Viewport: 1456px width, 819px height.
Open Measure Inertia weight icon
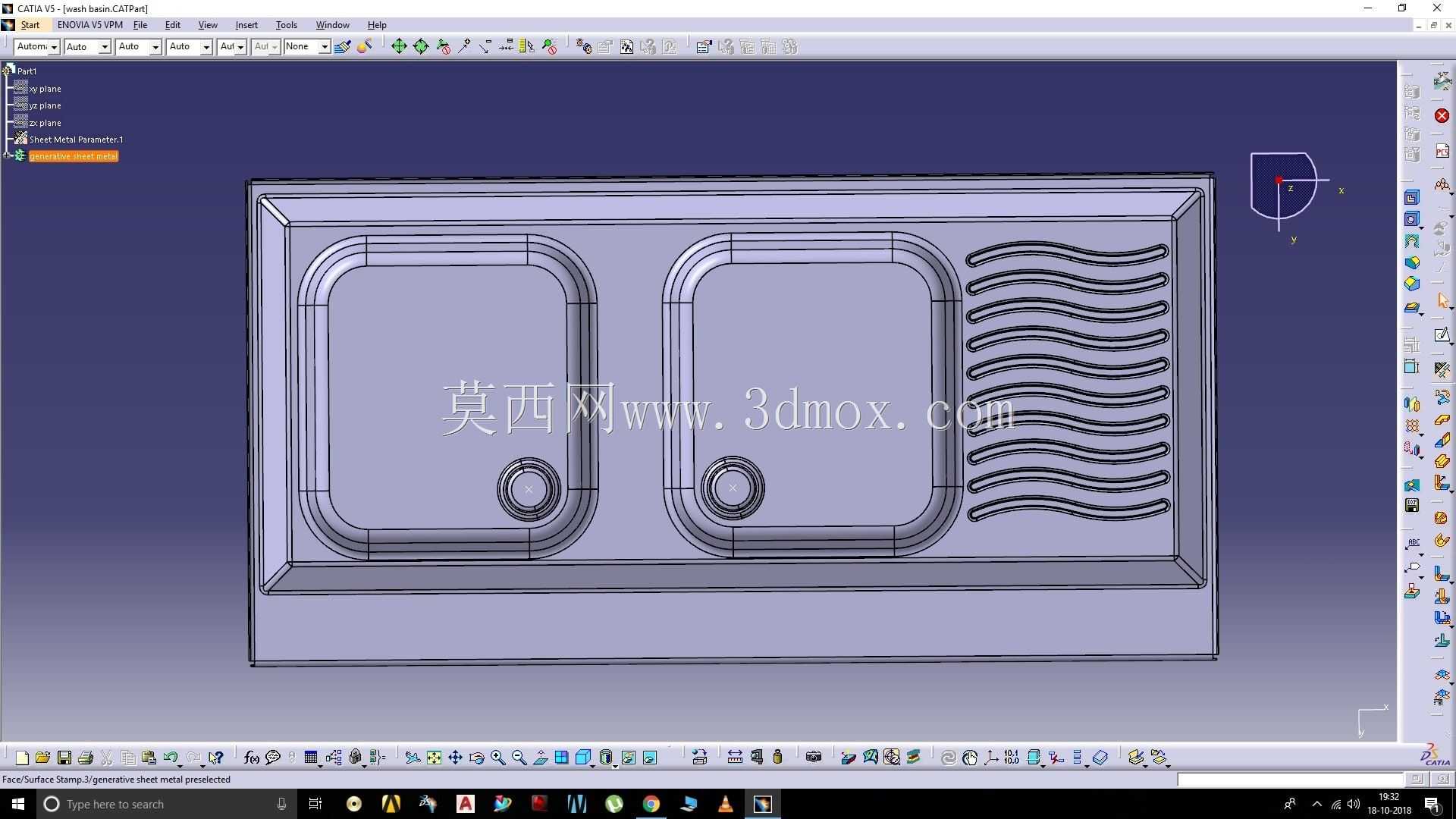tap(777, 757)
